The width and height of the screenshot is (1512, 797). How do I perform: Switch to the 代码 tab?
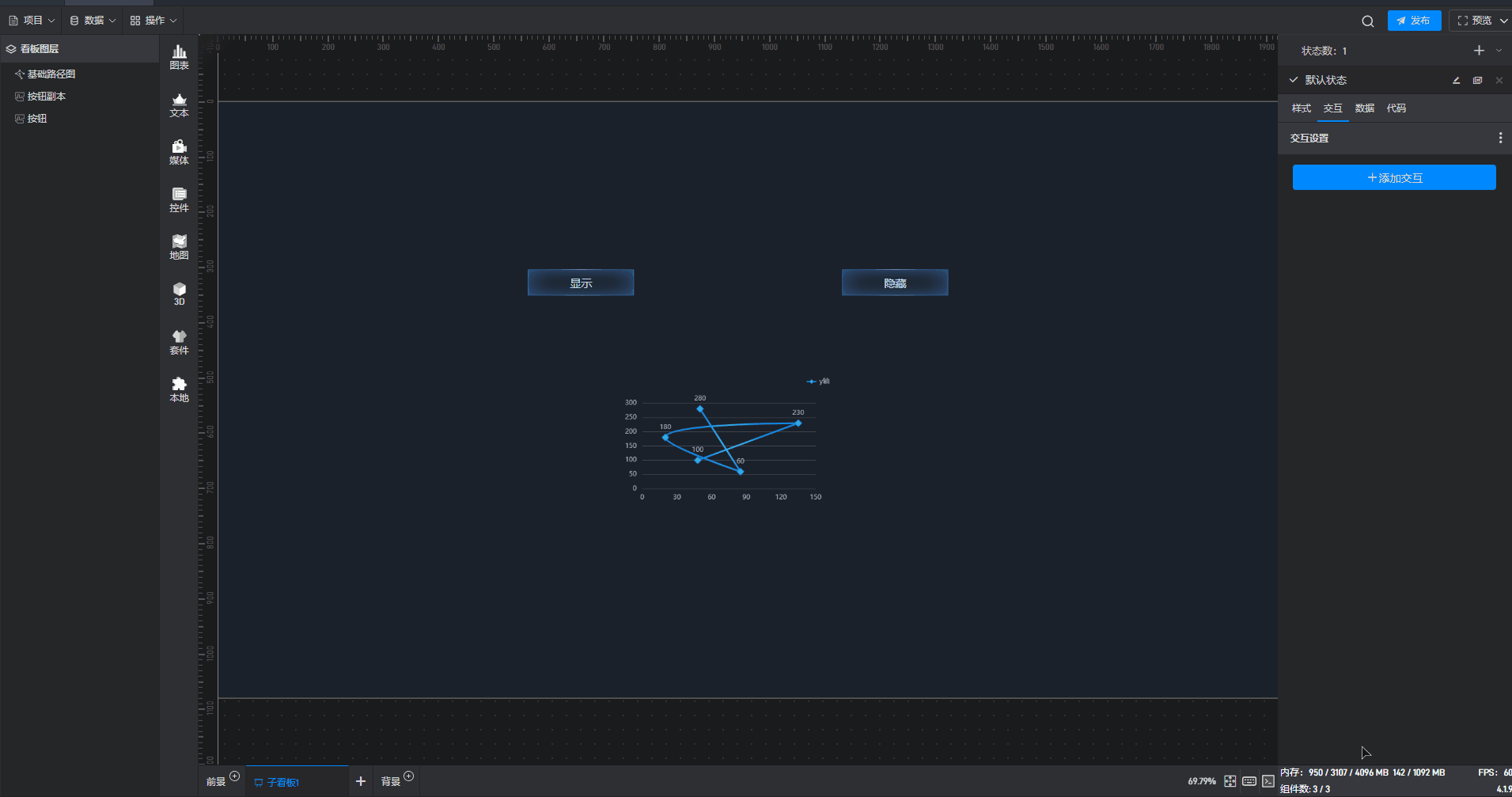[1396, 108]
